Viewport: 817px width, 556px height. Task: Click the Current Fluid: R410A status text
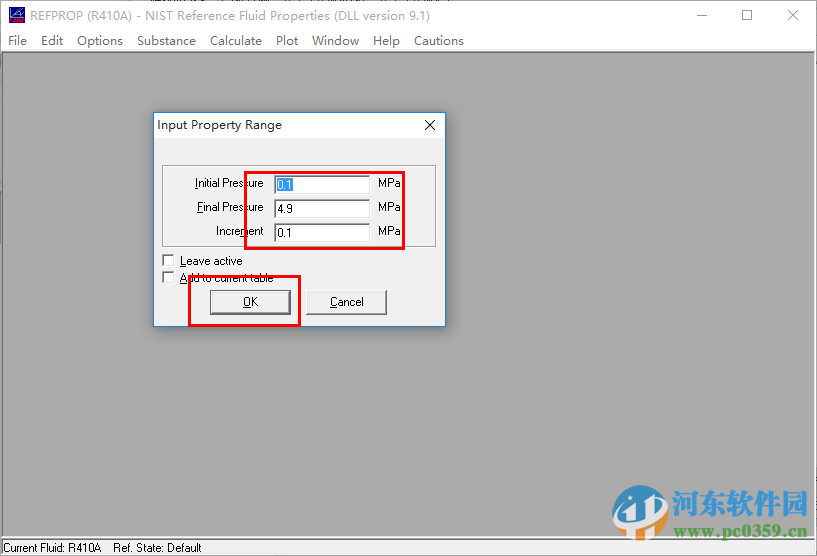[x=52, y=548]
